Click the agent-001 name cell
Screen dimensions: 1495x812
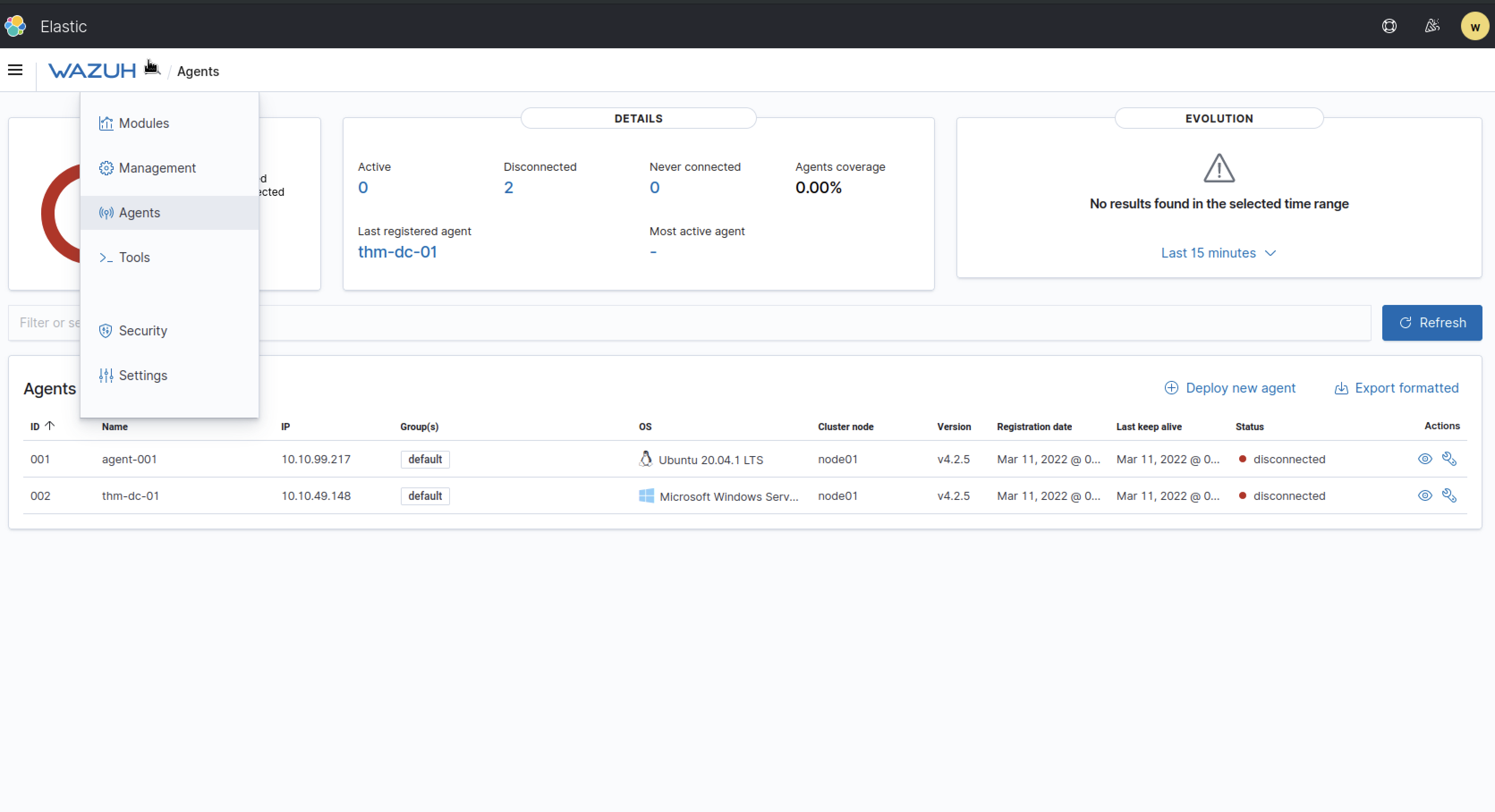129,459
